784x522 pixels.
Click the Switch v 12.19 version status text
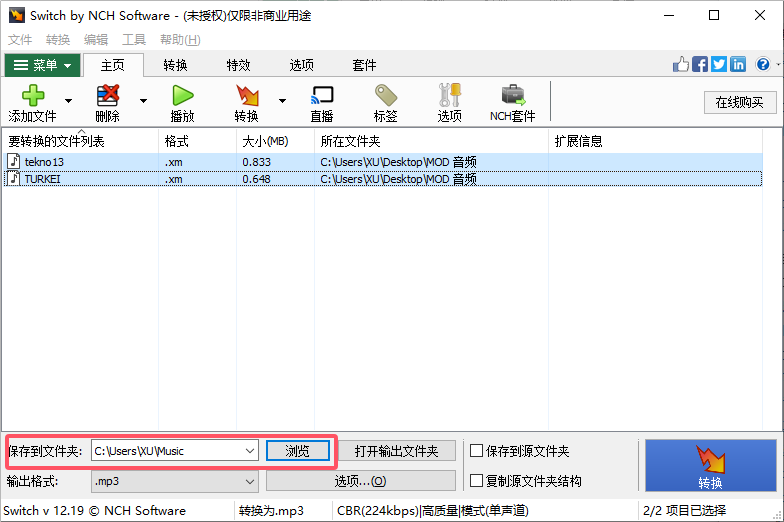tap(94, 510)
